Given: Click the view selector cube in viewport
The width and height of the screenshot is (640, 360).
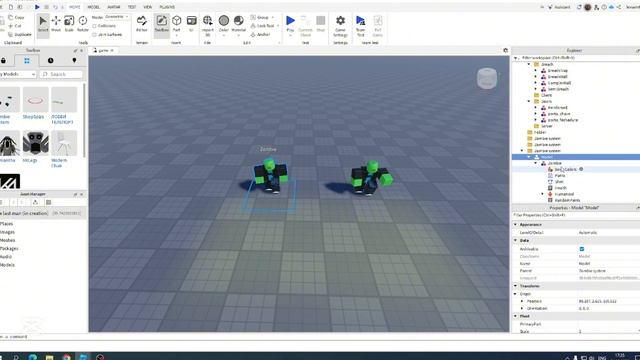Looking at the screenshot, I should 487,78.
